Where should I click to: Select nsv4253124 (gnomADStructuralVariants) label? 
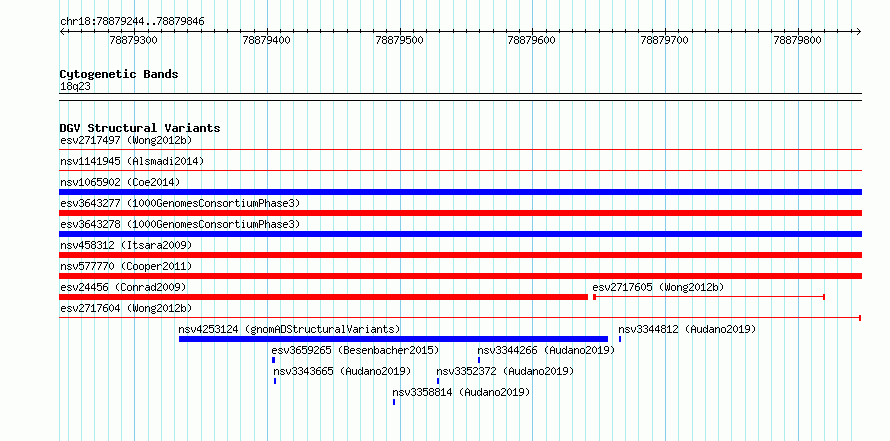coord(289,329)
